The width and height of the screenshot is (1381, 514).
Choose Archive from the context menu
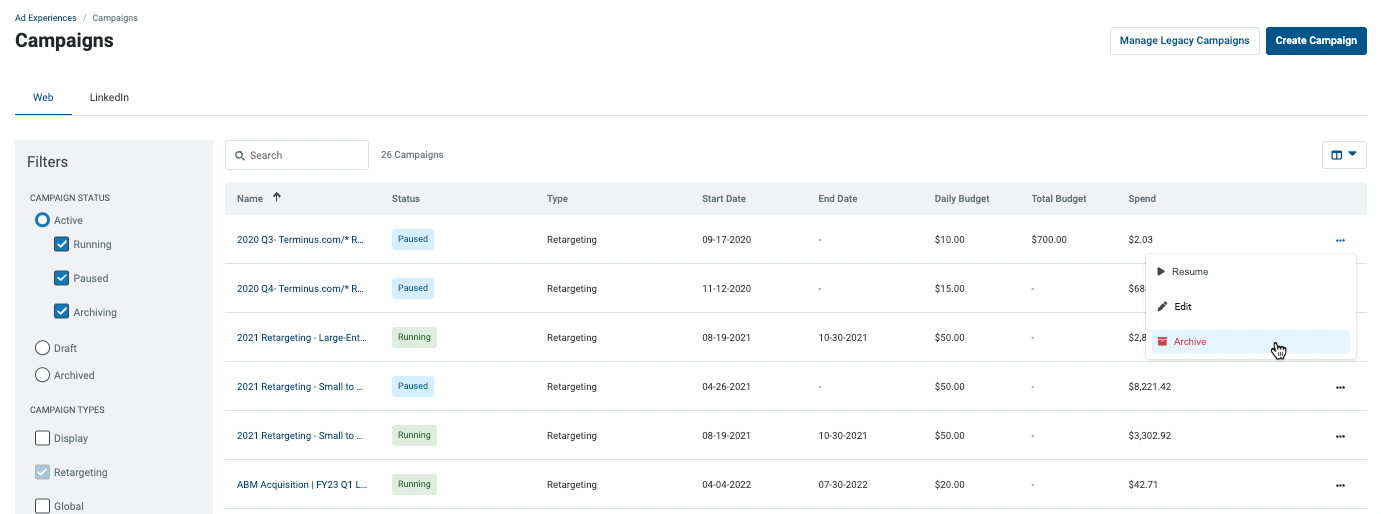(1251, 342)
